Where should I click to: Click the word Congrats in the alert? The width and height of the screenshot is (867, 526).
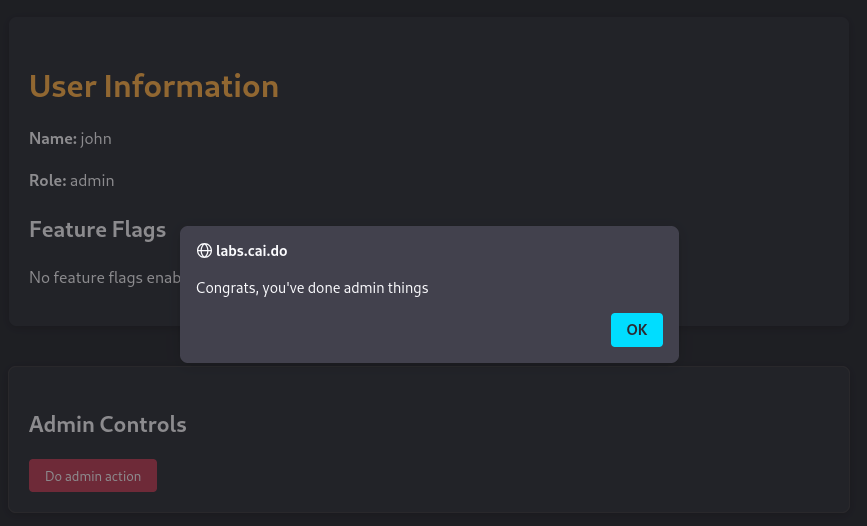[225, 288]
